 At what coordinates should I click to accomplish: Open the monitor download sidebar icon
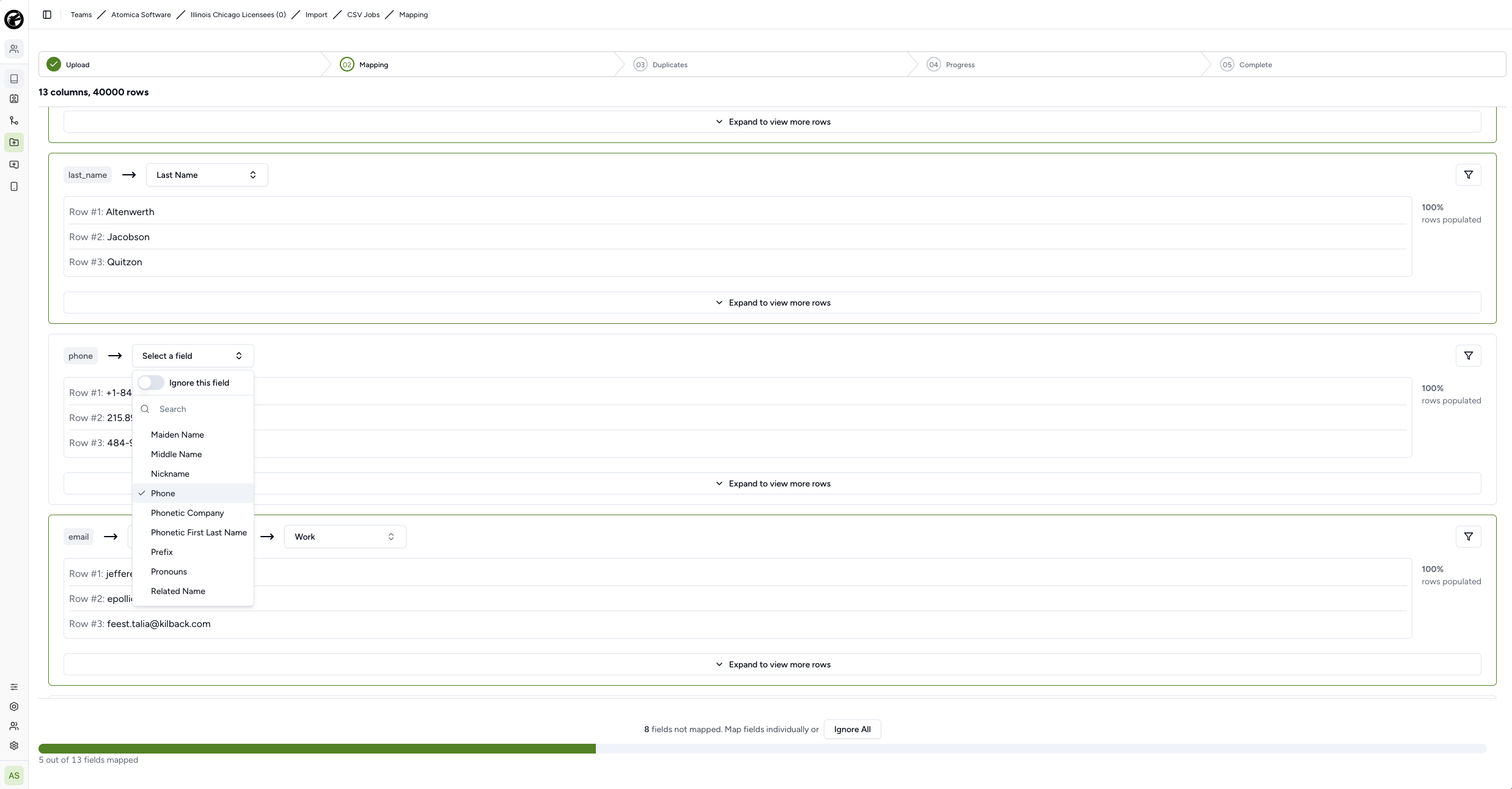coord(14,165)
